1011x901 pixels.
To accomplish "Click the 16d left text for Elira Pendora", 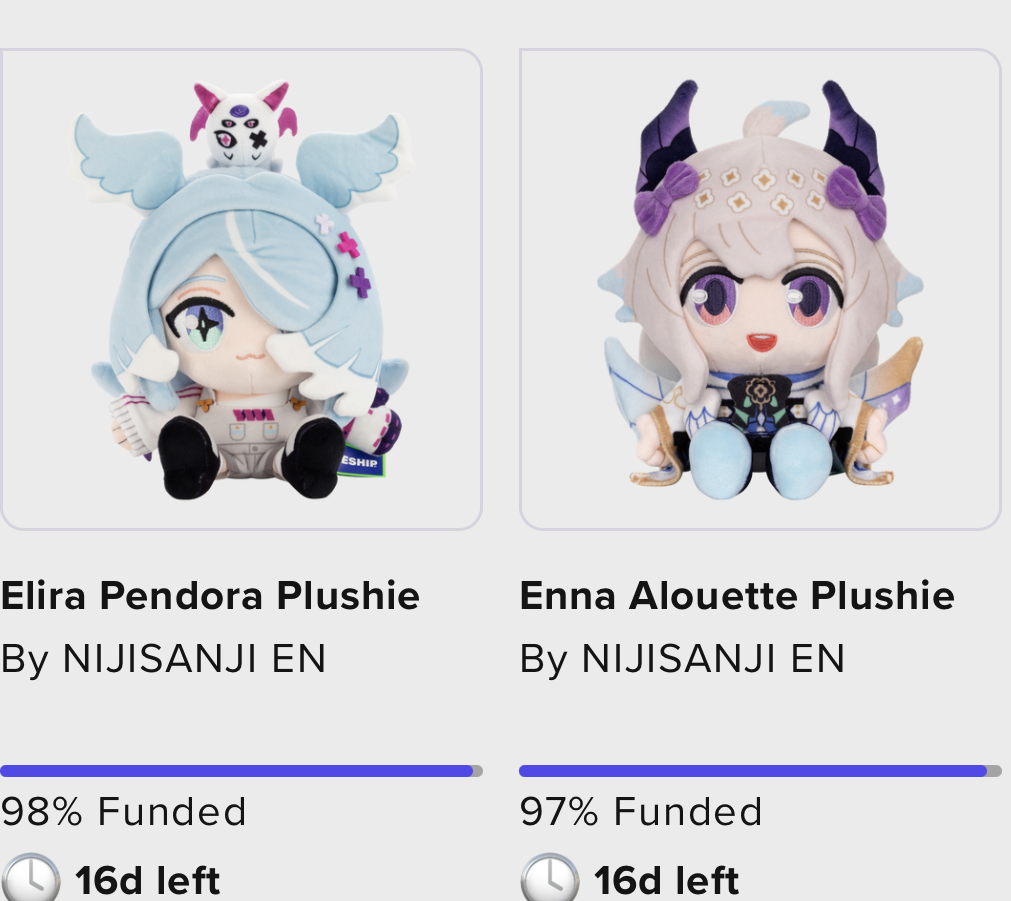I will click(x=147, y=880).
